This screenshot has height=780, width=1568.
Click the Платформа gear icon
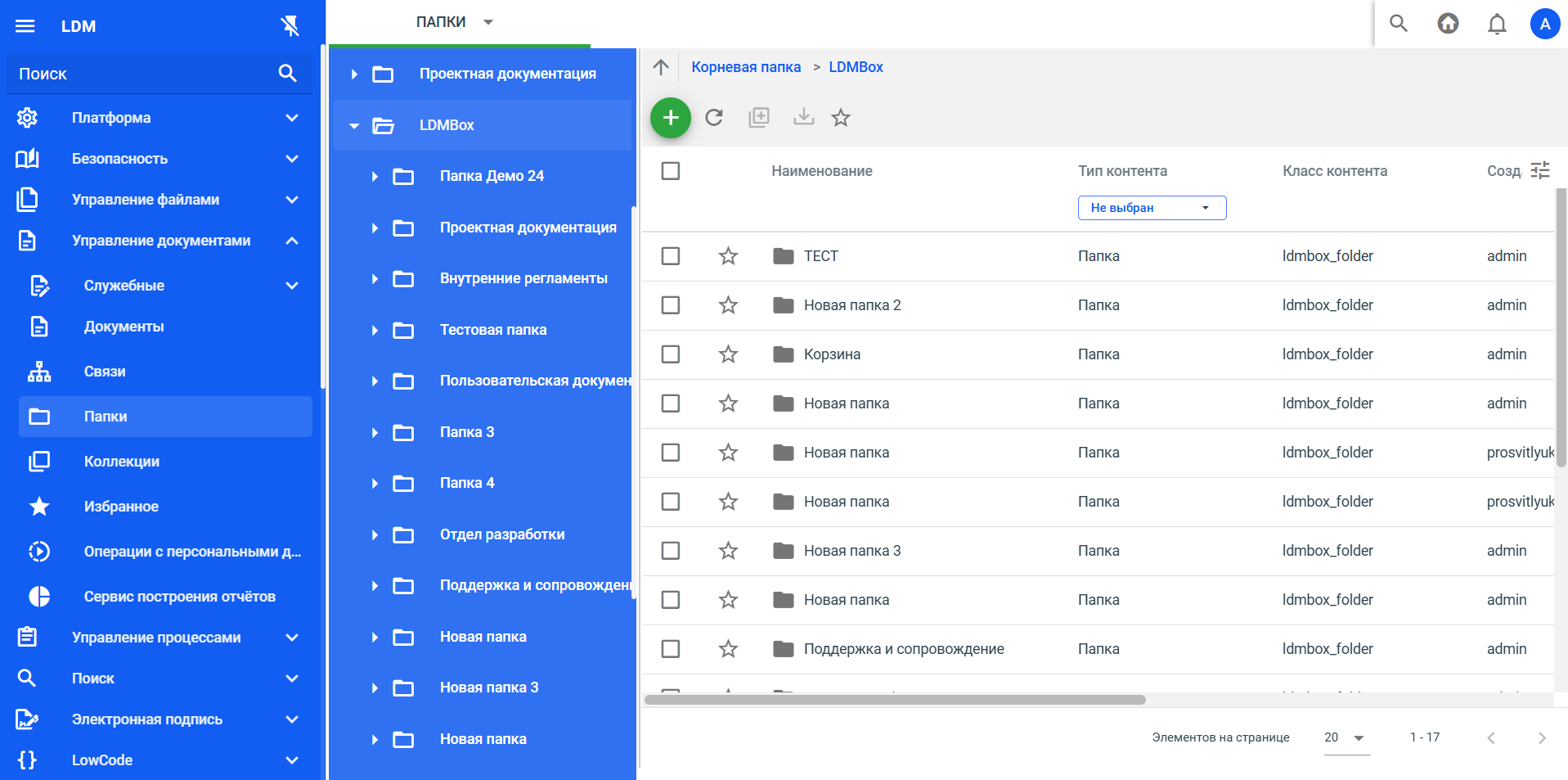click(27, 118)
